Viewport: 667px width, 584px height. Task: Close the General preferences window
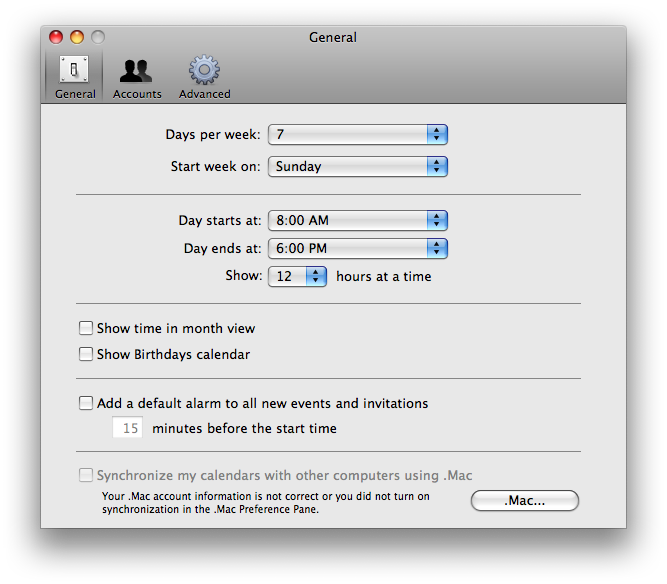pos(56,37)
